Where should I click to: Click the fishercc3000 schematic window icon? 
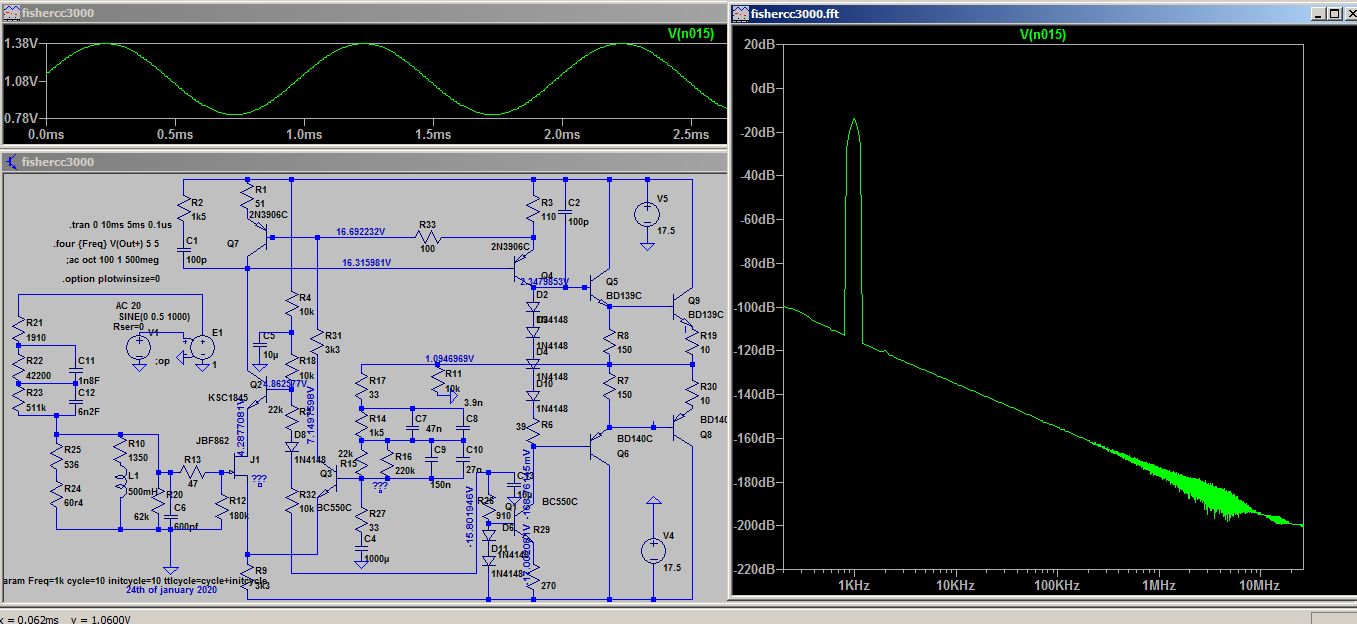pos(11,161)
